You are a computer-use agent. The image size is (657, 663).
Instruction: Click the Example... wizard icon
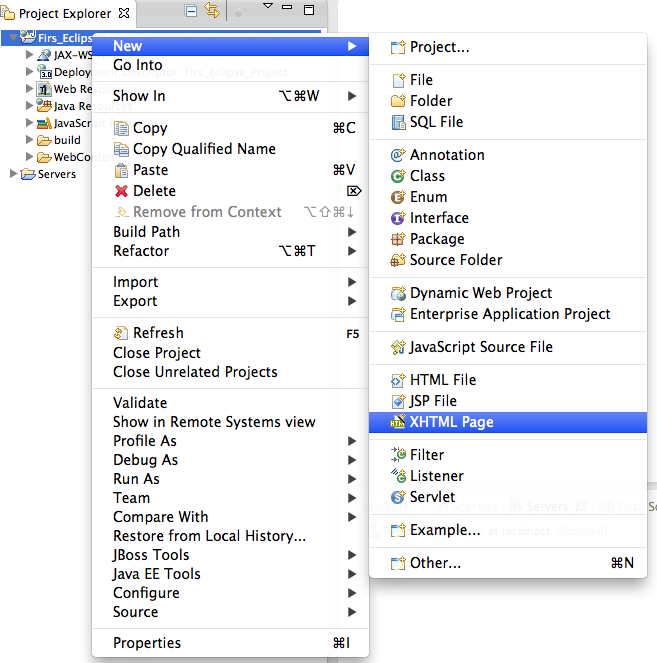pos(398,530)
